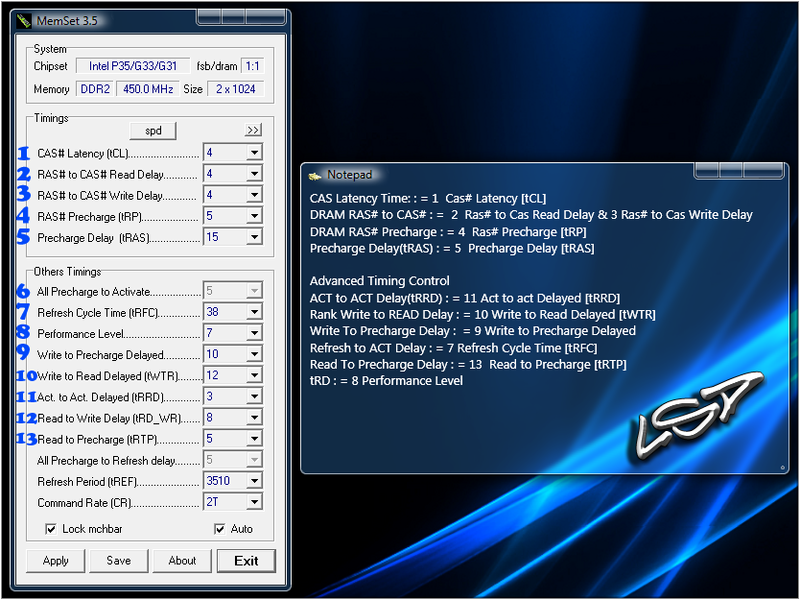Click the Exit button
Image resolution: width=800 pixels, height=600 pixels.
tap(246, 561)
